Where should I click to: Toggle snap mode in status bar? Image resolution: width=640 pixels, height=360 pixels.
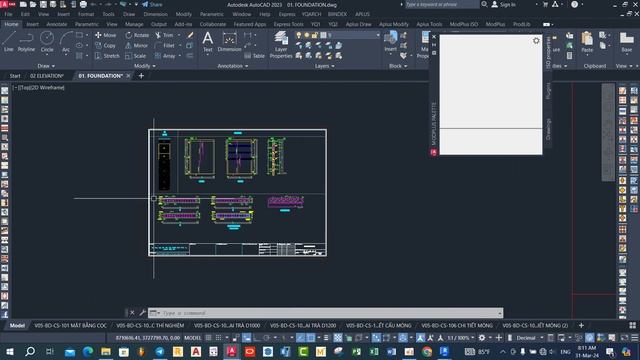pyautogui.click(x=218, y=338)
